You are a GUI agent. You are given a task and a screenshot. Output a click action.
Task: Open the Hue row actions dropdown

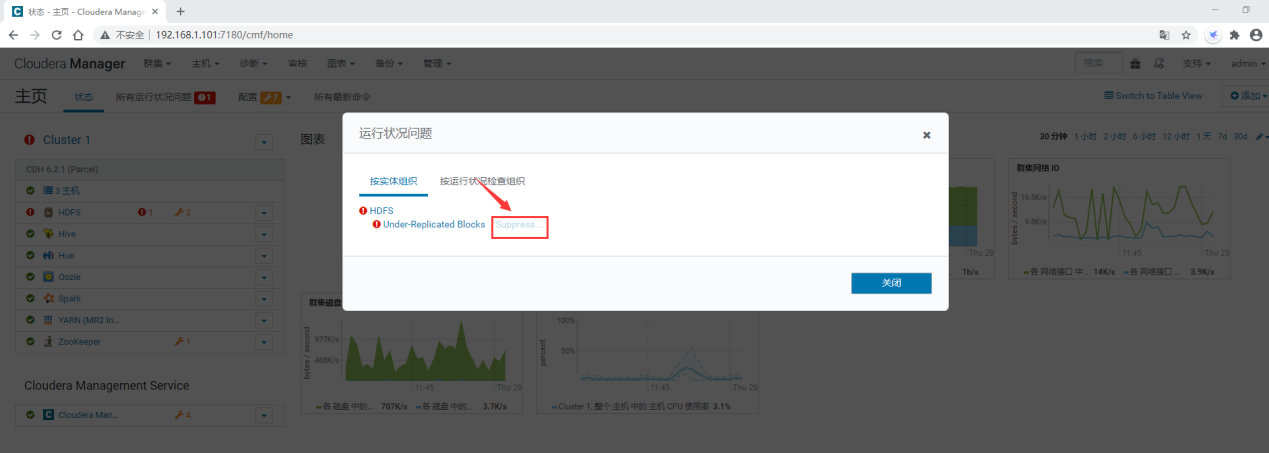264,255
